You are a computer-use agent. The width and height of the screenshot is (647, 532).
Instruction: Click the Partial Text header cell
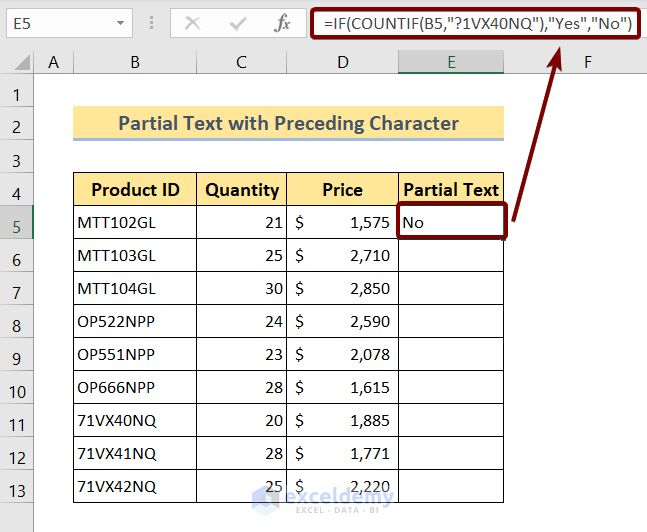coord(451,189)
